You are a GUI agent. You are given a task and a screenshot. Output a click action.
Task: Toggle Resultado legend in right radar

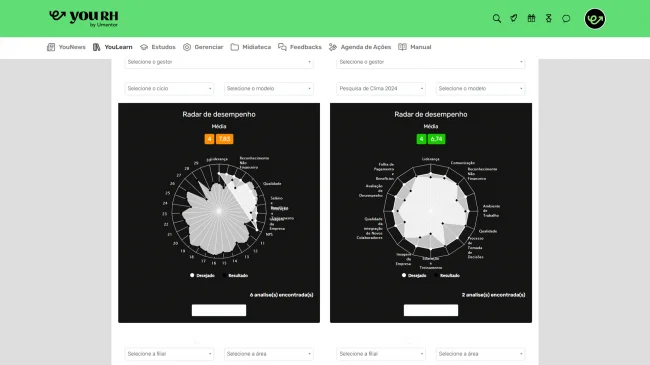pyautogui.click(x=447, y=275)
